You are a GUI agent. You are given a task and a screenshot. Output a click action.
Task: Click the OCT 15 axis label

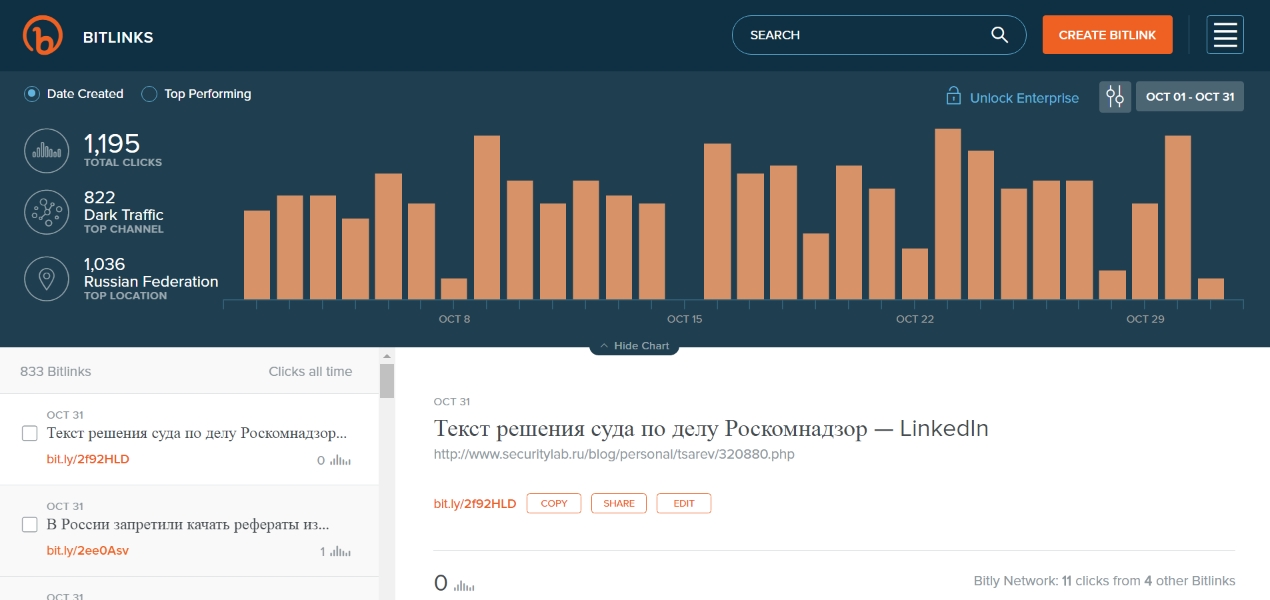click(x=685, y=319)
